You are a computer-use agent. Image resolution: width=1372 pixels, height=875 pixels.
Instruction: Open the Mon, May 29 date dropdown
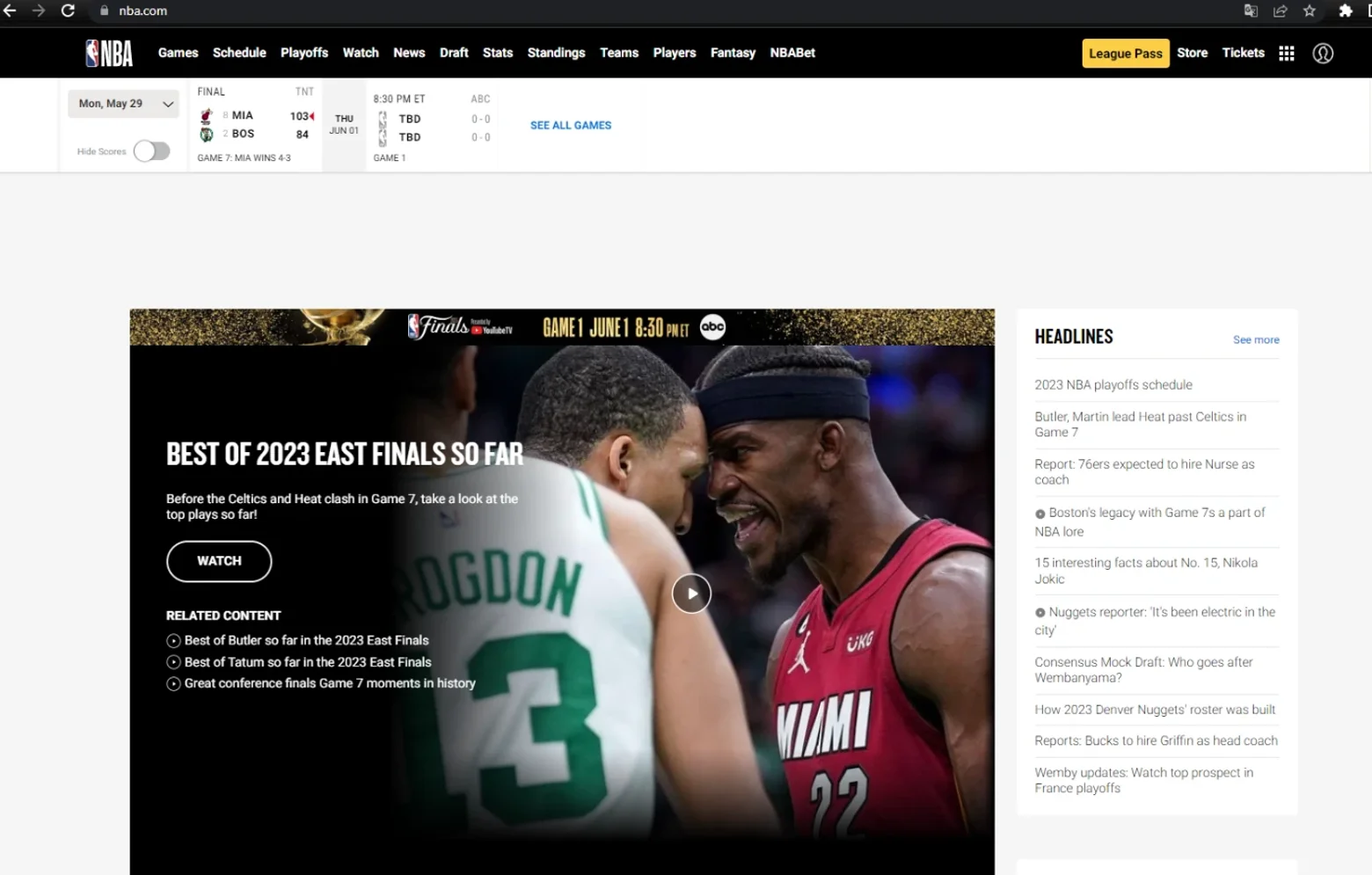pyautogui.click(x=124, y=104)
